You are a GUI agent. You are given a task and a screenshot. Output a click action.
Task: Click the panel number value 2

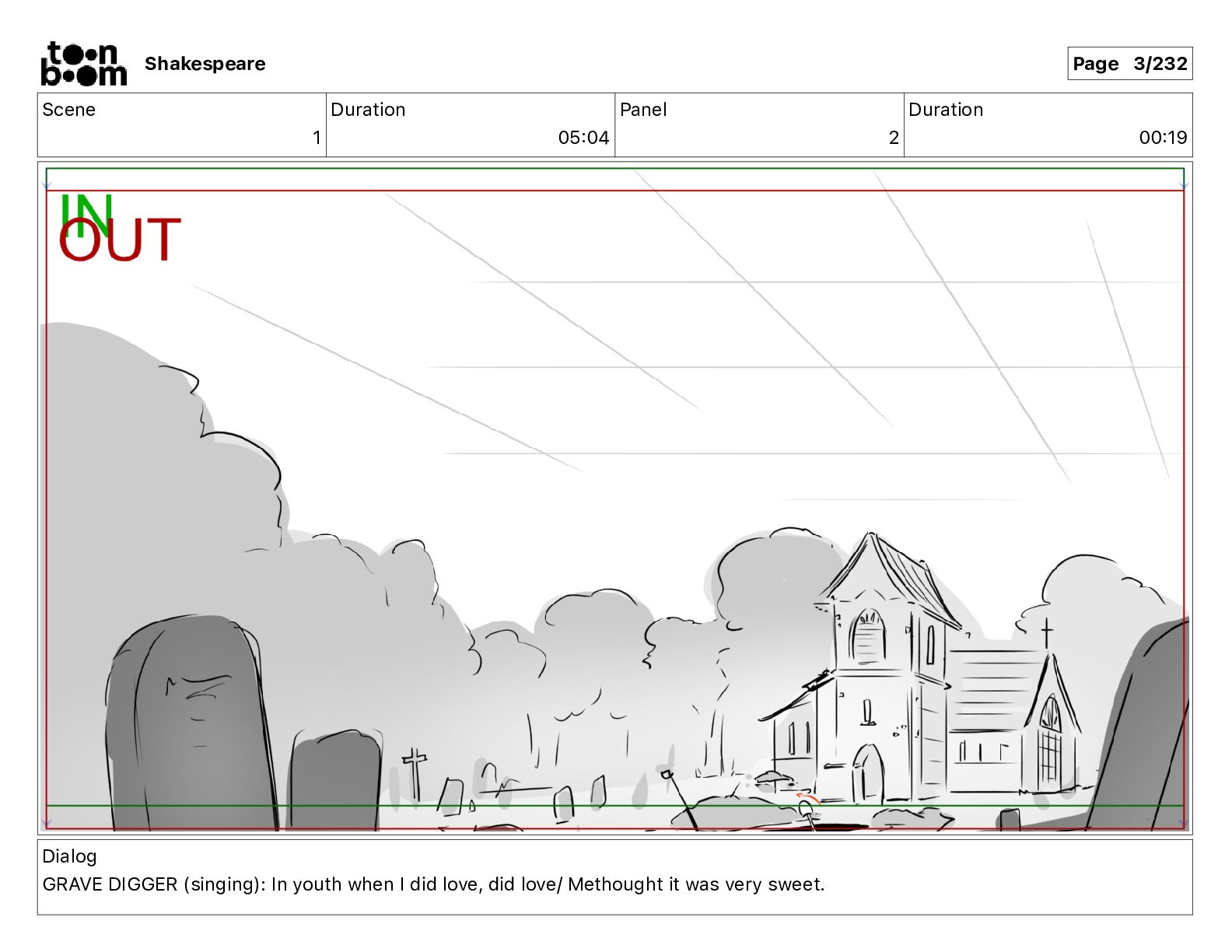(x=894, y=138)
